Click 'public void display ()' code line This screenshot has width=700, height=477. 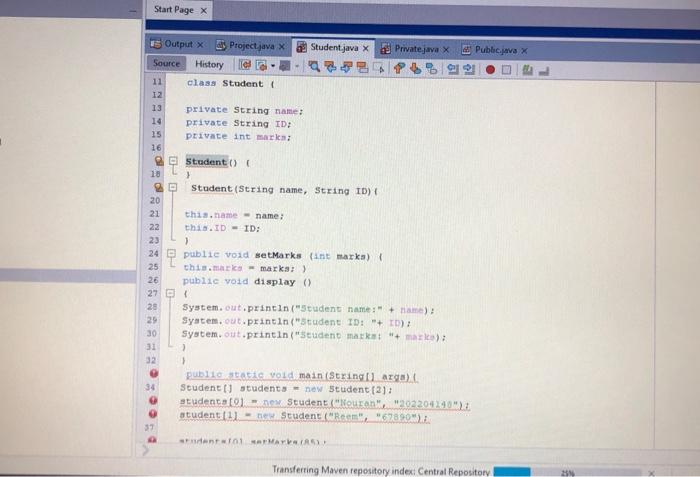coord(247,281)
